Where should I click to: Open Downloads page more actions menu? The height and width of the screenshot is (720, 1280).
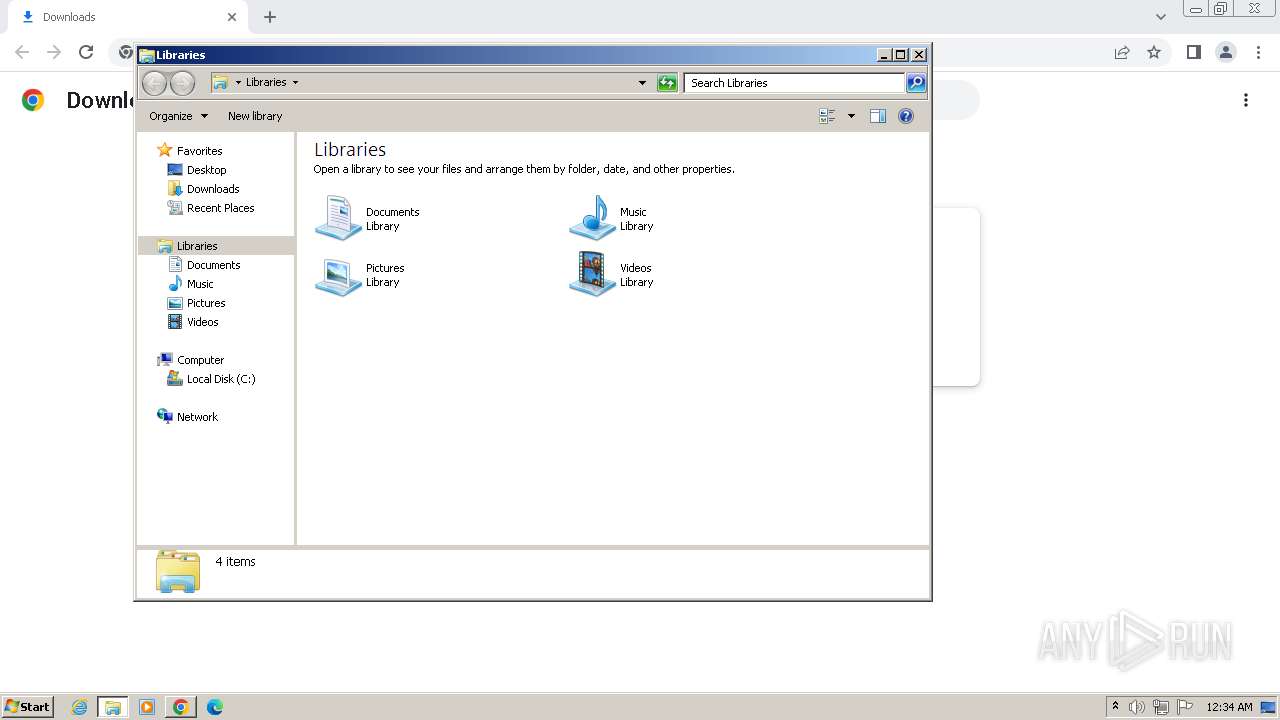click(x=1246, y=100)
